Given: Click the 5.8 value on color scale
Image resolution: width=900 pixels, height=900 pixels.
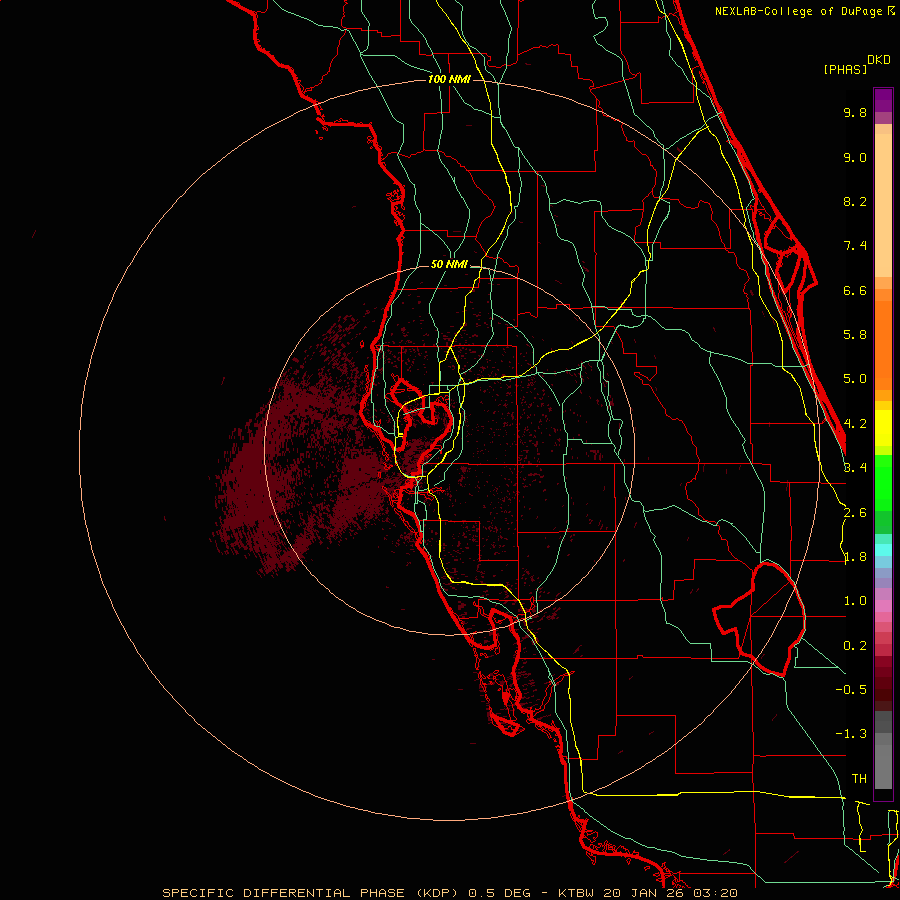Looking at the screenshot, I should (x=855, y=335).
